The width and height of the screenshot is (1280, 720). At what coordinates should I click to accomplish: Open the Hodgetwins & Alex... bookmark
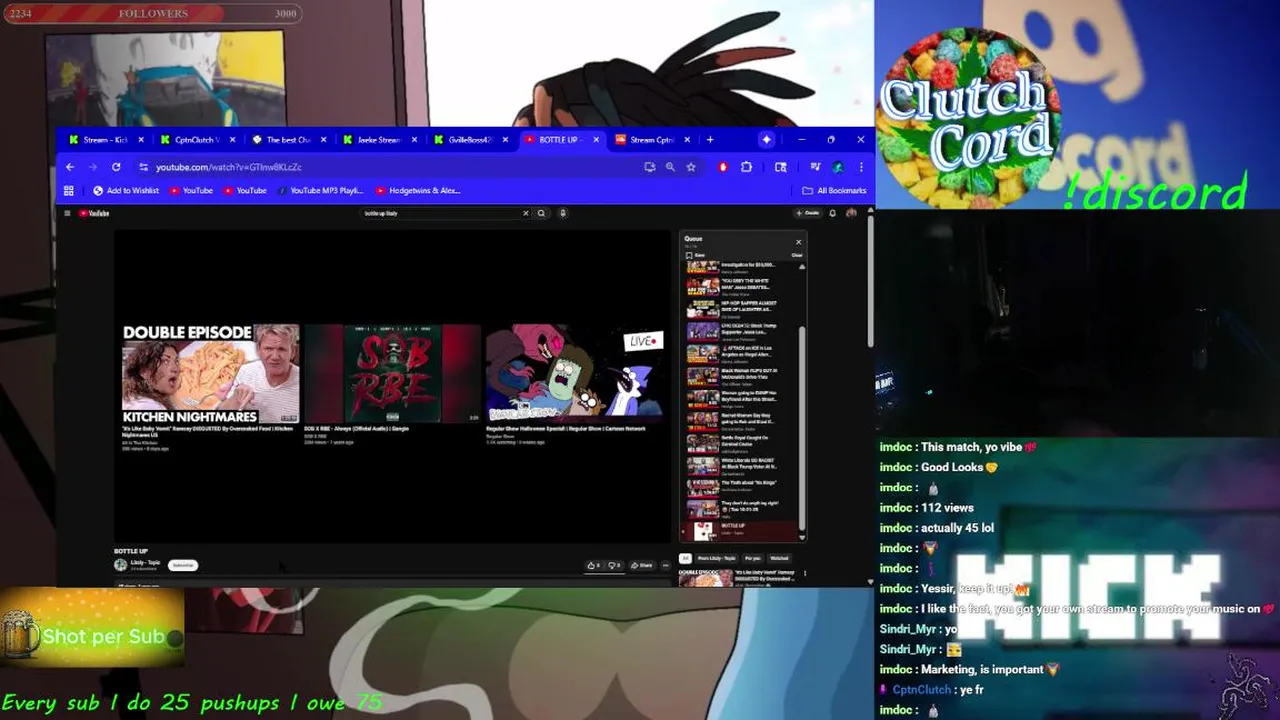418,190
